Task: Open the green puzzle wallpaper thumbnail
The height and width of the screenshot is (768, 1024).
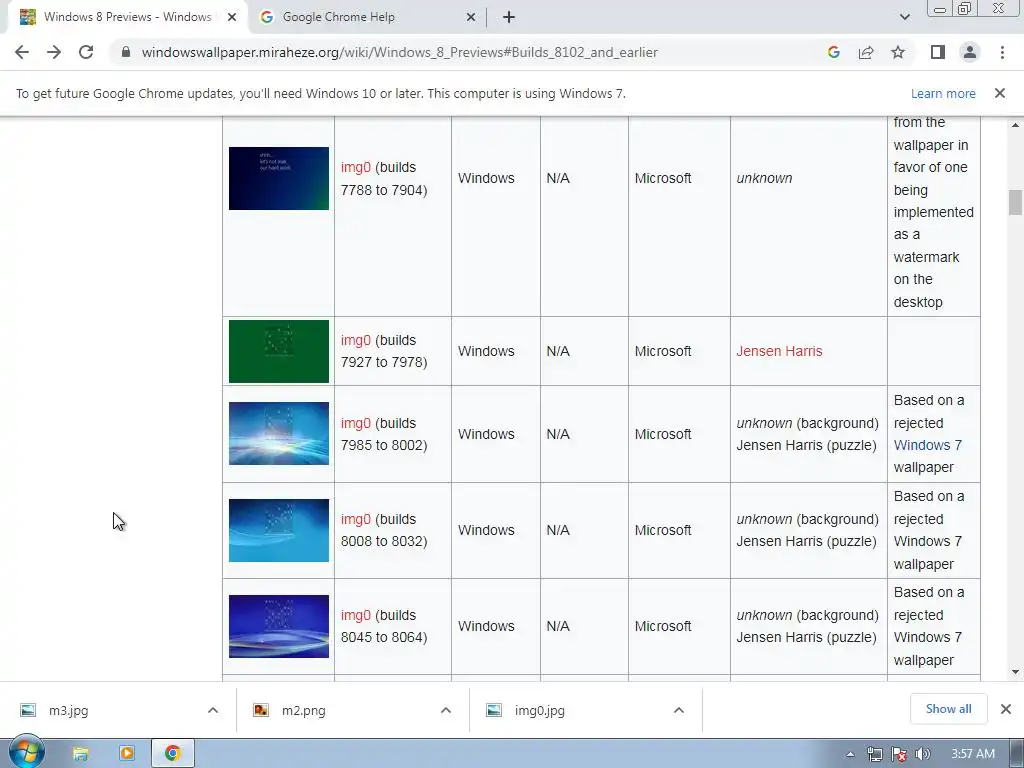Action: pos(279,351)
